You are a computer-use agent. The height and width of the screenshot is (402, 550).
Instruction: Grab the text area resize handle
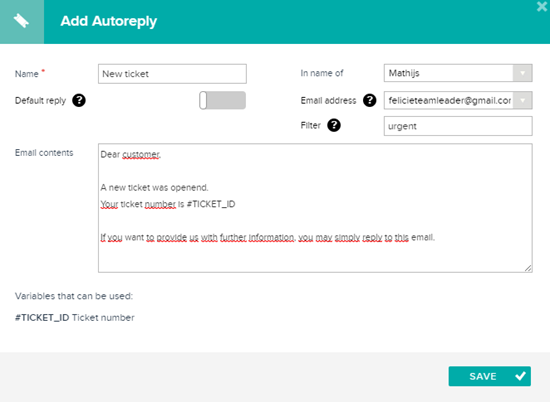click(x=528, y=268)
